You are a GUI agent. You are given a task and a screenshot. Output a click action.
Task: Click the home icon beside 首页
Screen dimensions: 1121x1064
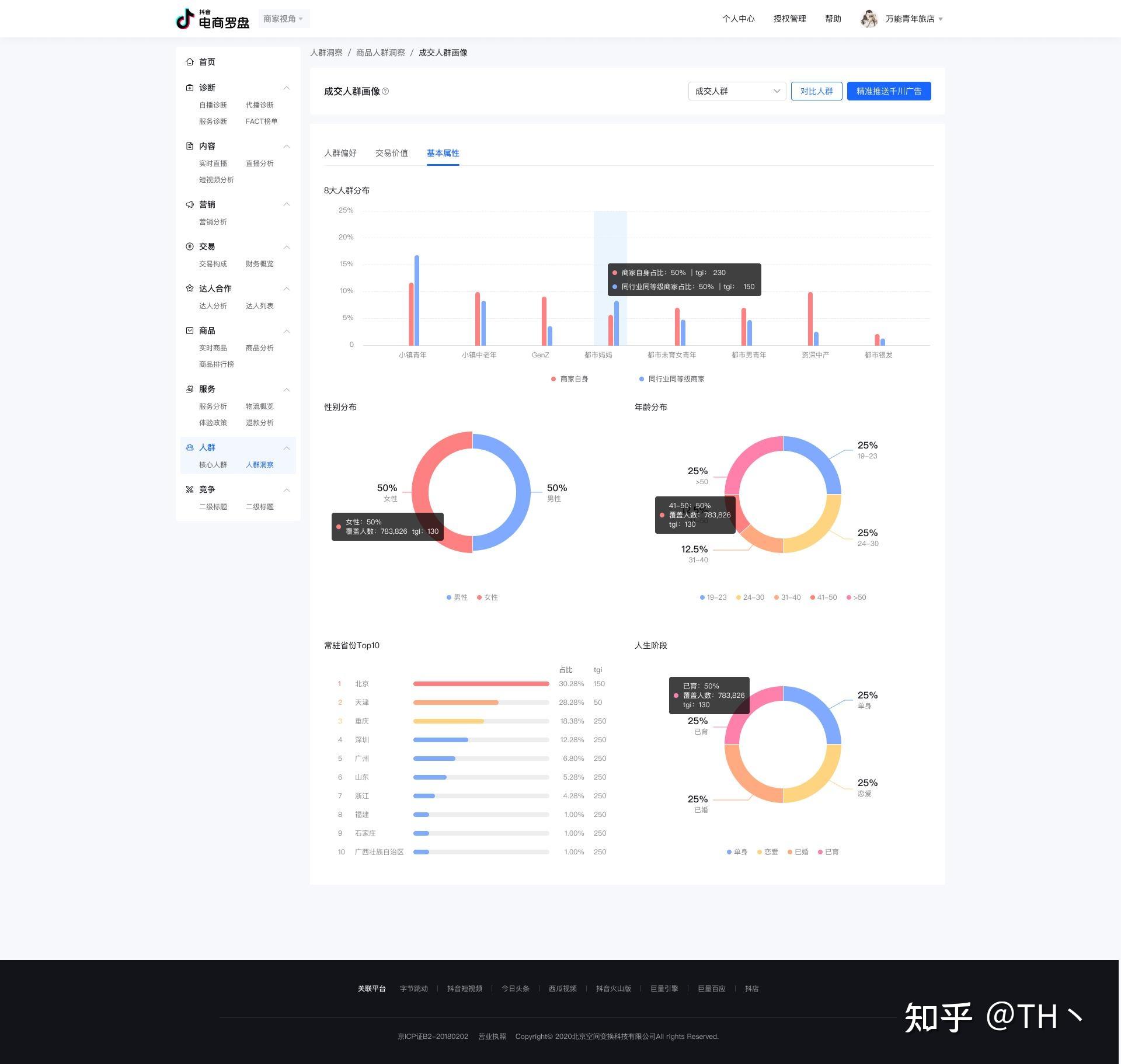(x=189, y=62)
